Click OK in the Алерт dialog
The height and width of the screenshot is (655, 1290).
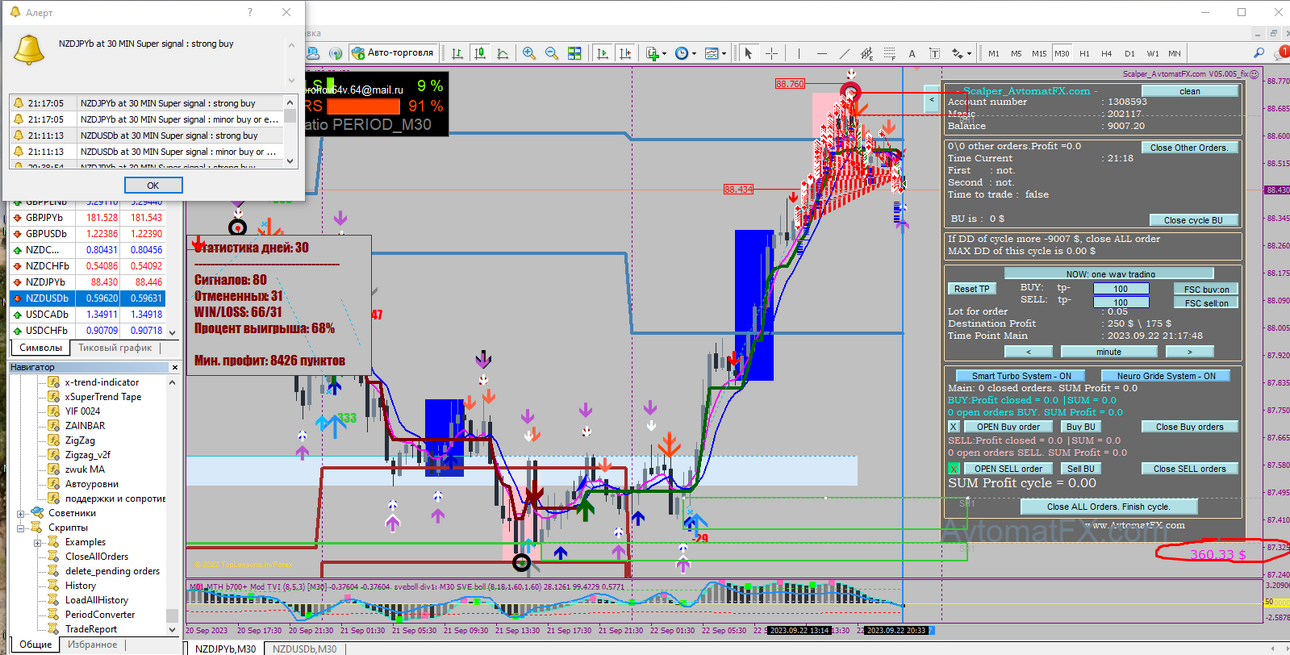tap(153, 185)
